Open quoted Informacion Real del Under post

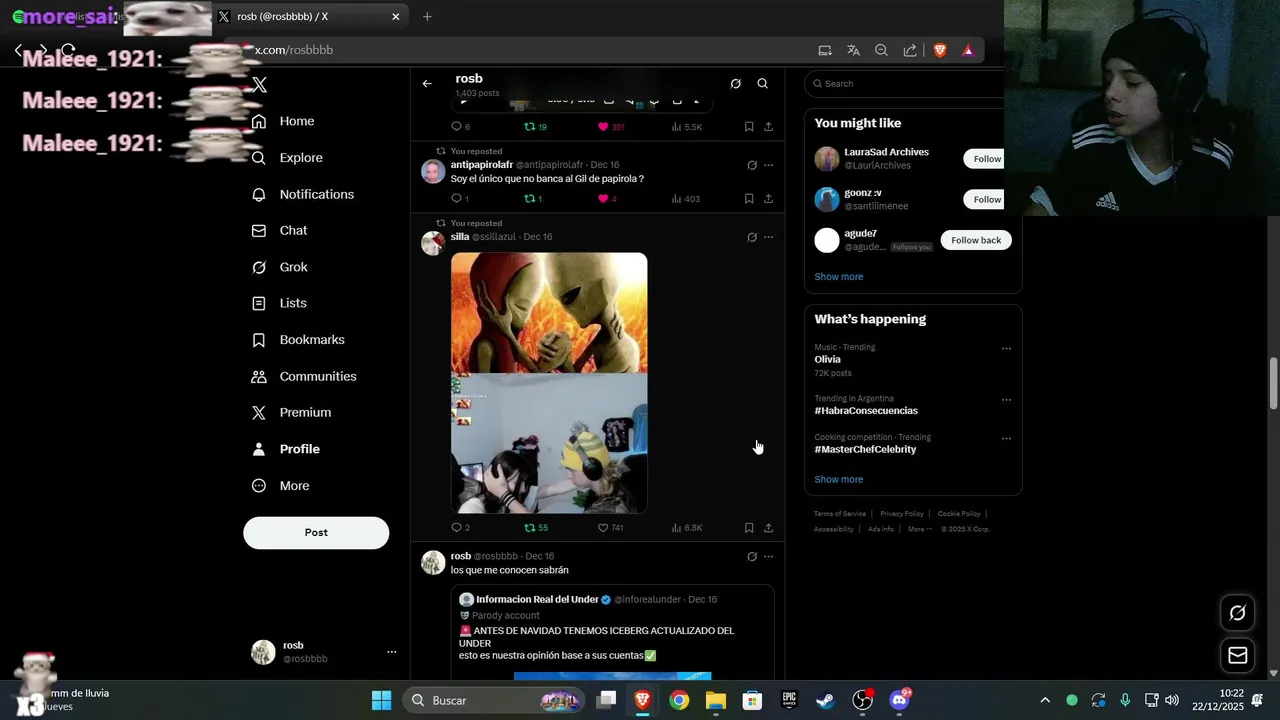coord(612,632)
